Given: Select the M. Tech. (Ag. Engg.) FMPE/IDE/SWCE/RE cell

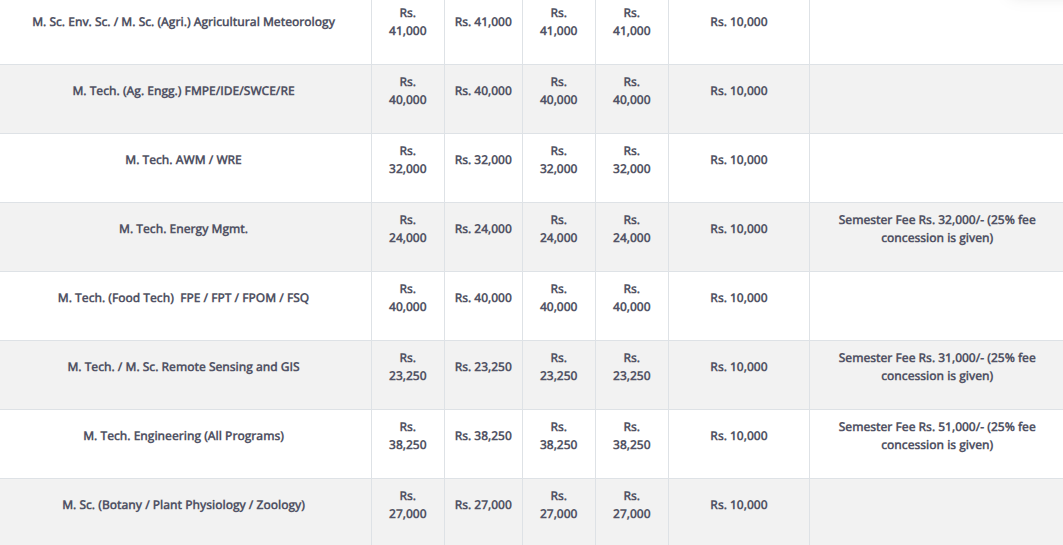Looking at the screenshot, I should 184,91.
